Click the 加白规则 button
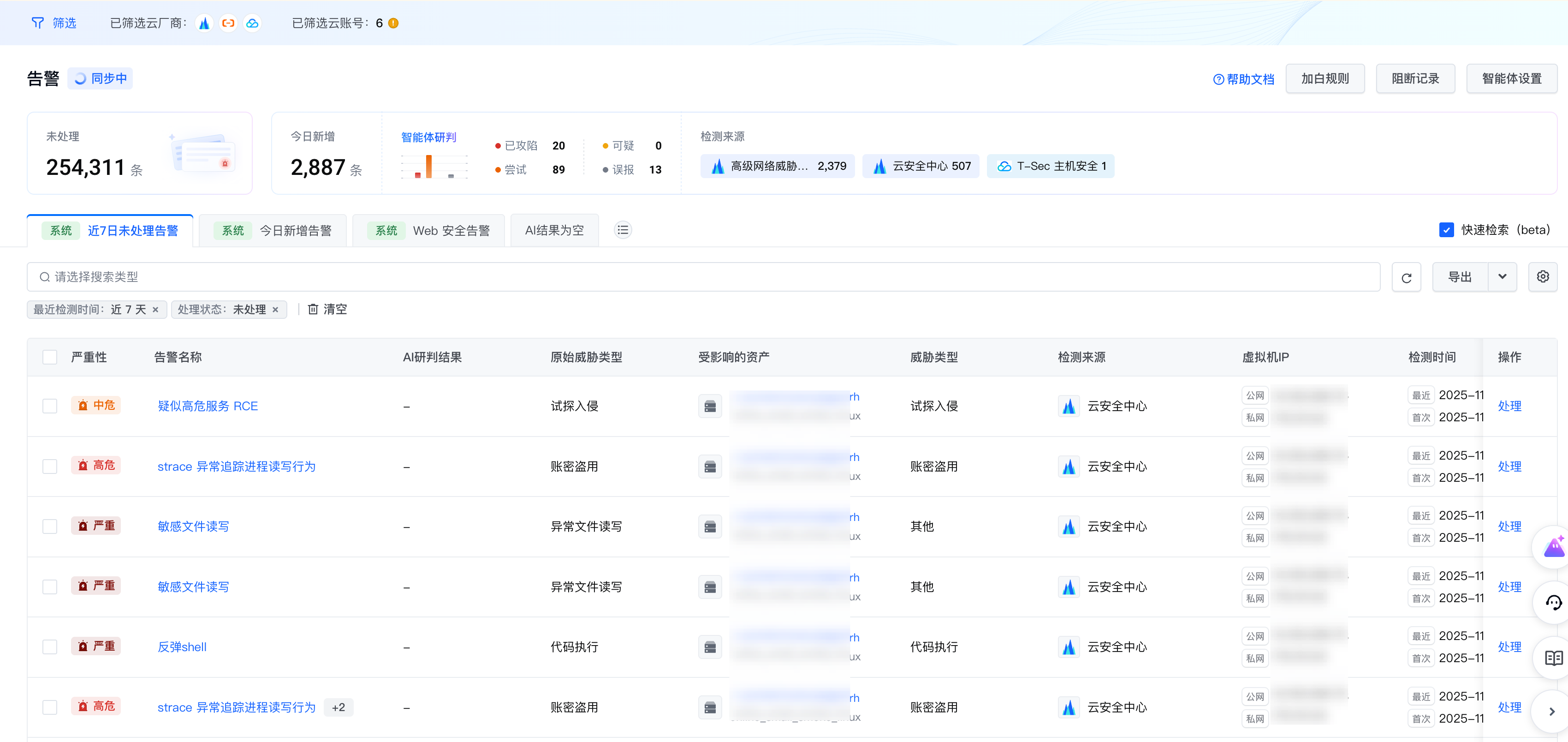The image size is (1568, 742). tap(1324, 78)
